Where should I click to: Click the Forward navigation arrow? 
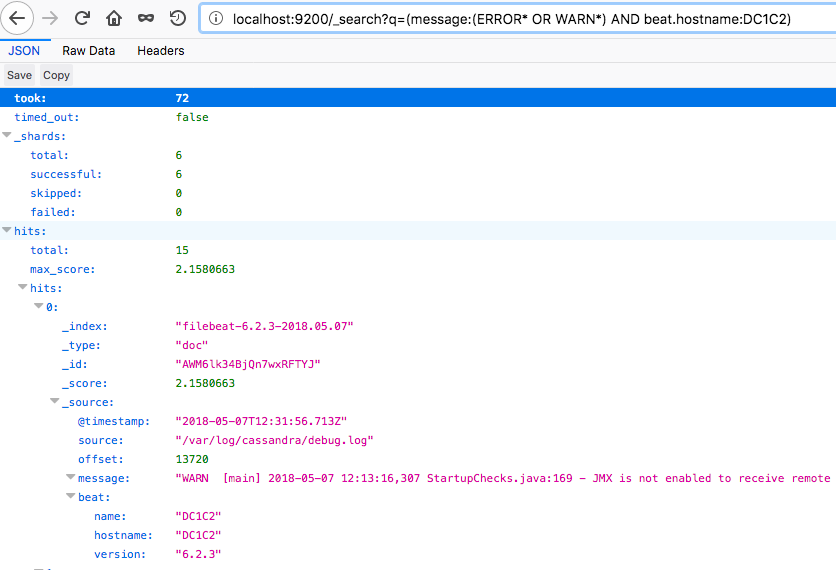click(51, 18)
